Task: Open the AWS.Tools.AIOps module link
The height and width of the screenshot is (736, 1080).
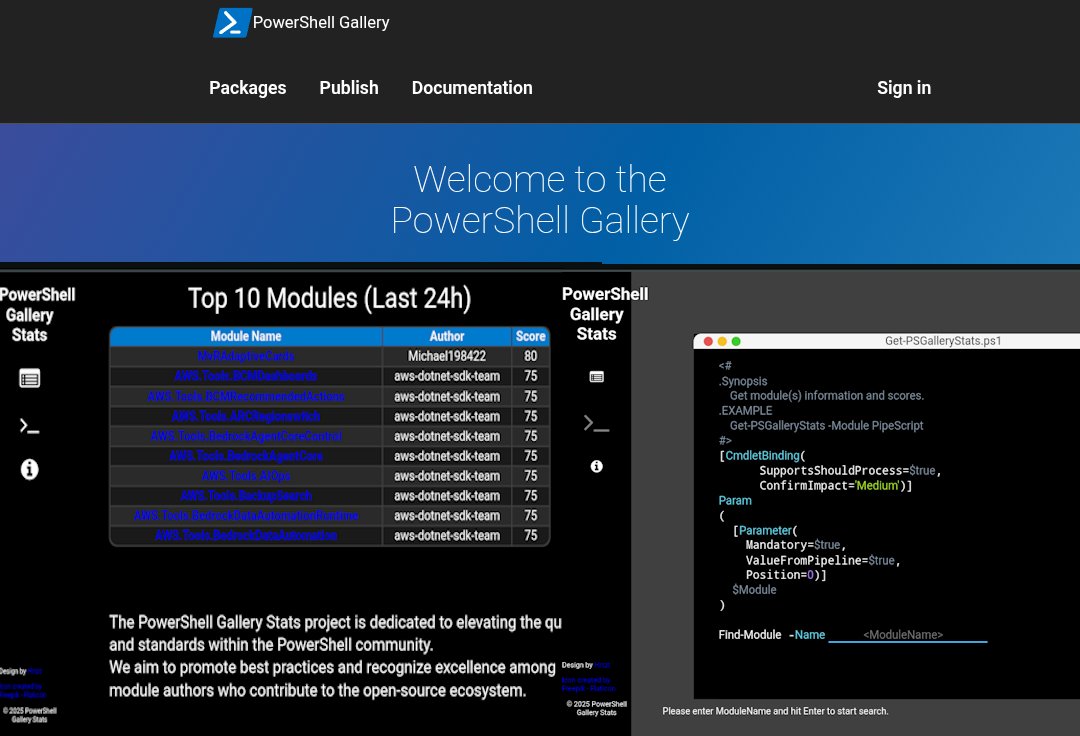Action: (246, 476)
